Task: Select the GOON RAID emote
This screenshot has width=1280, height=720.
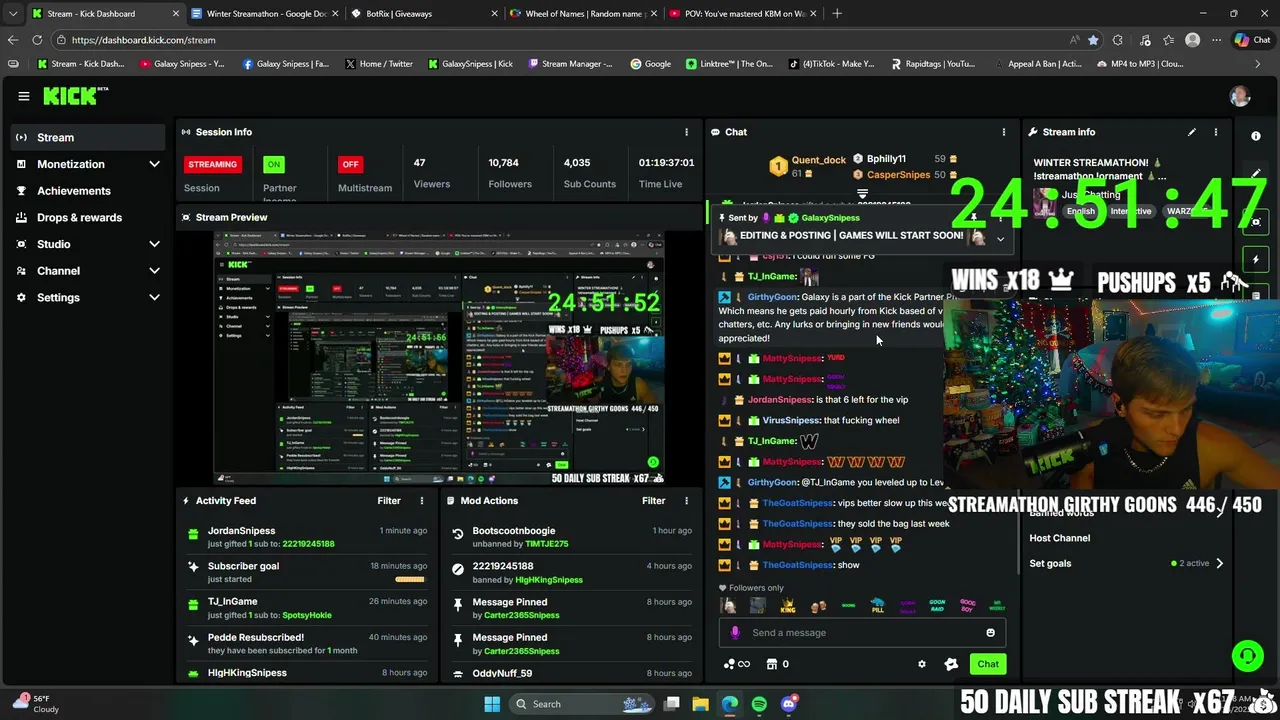Action: (937, 606)
